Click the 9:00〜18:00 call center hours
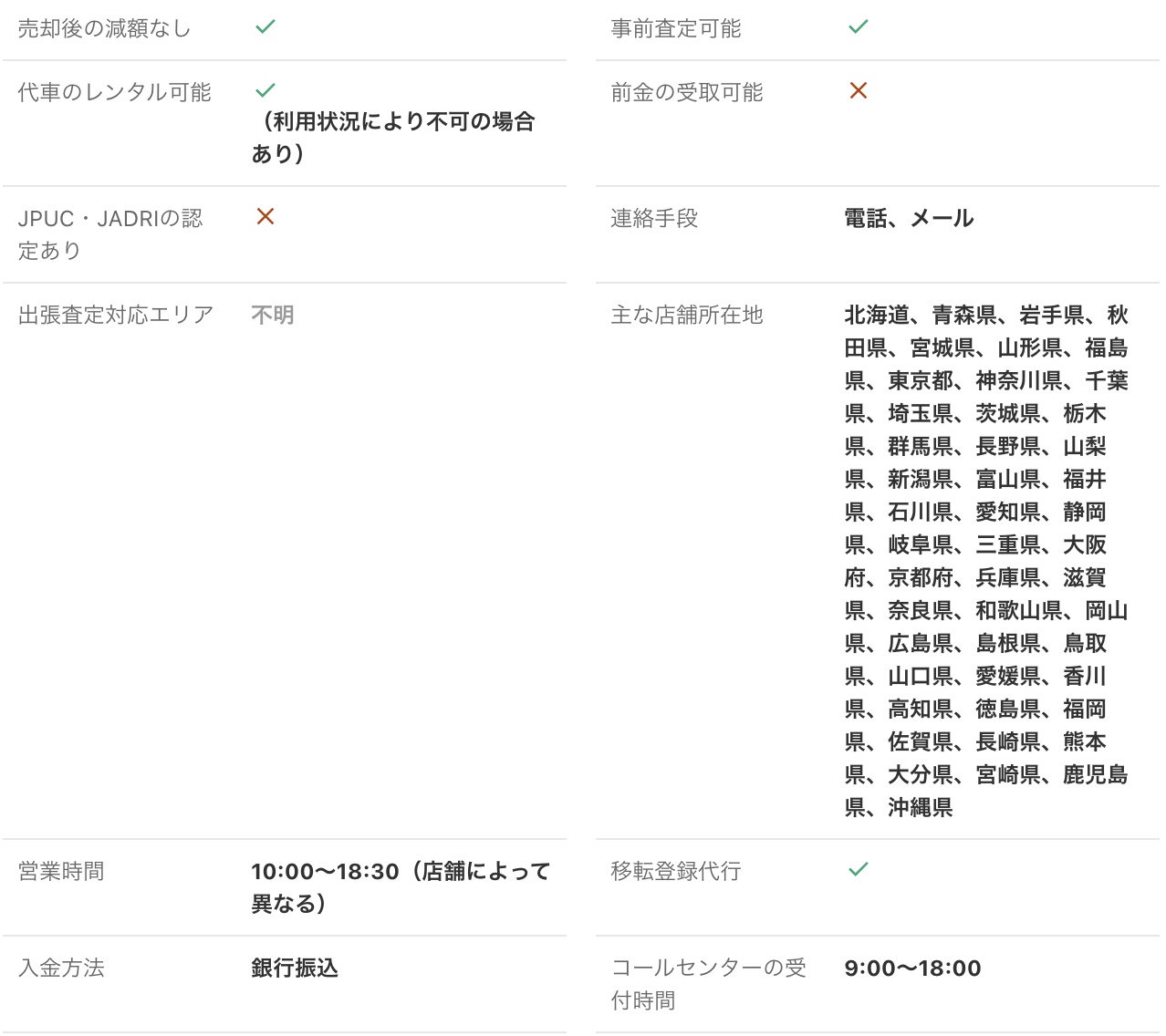1166x1036 pixels. click(x=912, y=968)
